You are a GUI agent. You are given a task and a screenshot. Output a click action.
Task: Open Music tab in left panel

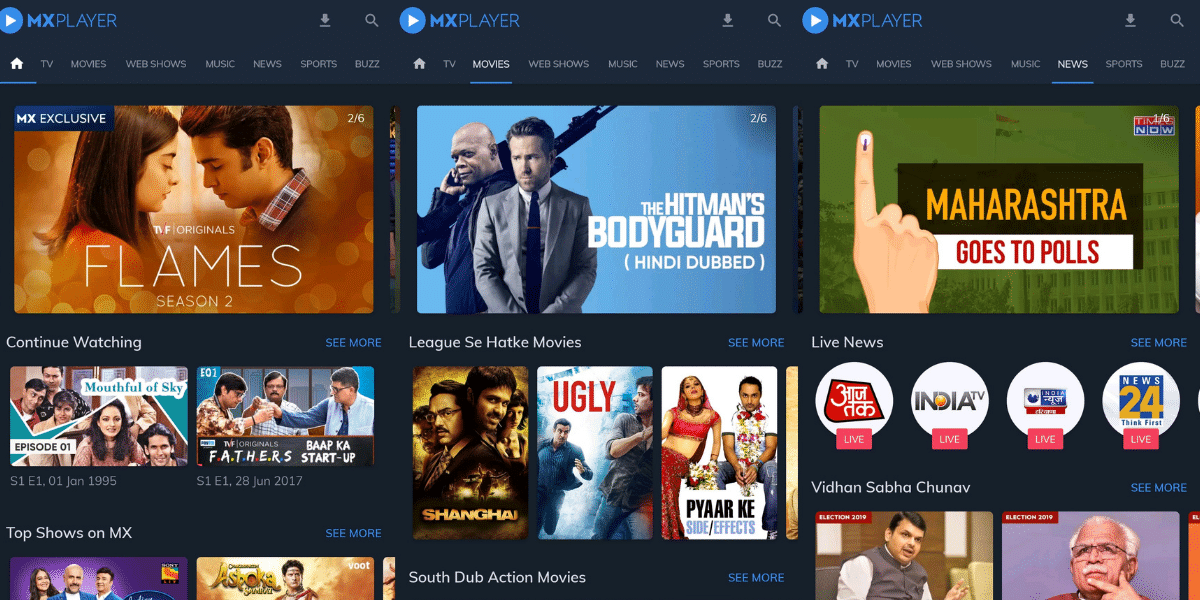click(x=220, y=64)
